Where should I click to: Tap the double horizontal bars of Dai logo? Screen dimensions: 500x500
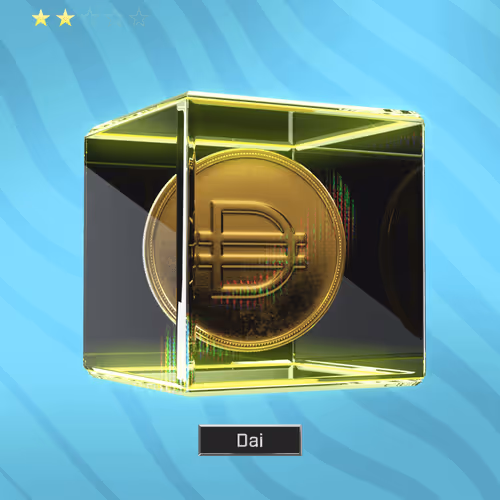click(250, 251)
